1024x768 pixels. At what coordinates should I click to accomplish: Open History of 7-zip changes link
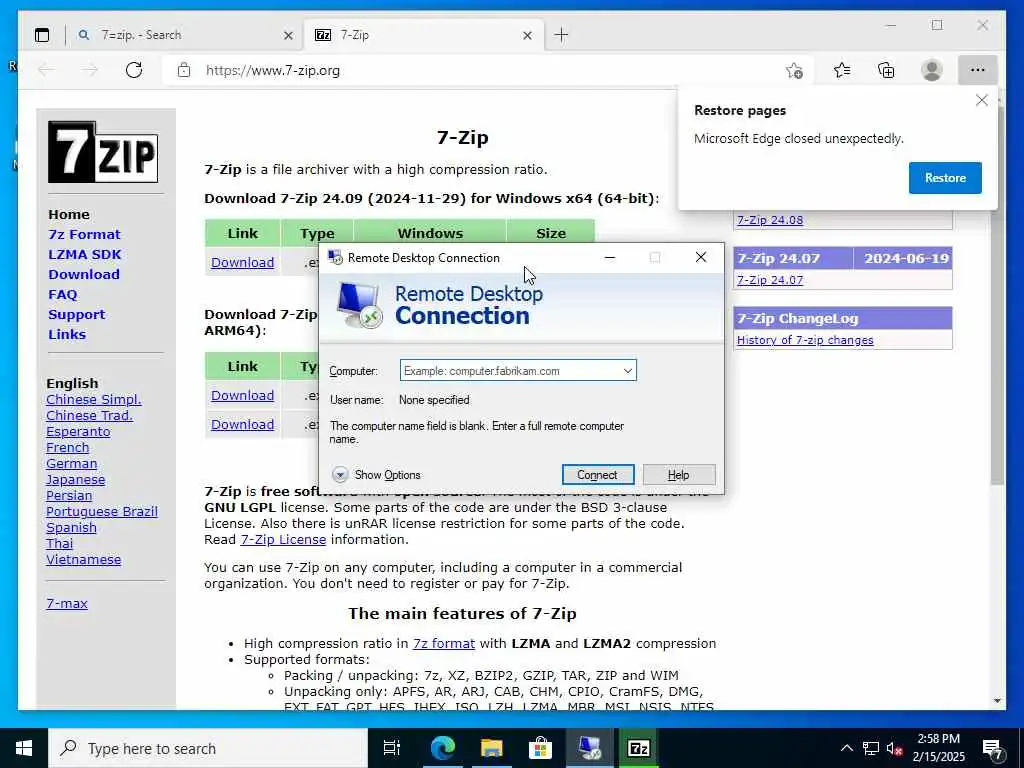[x=805, y=340]
